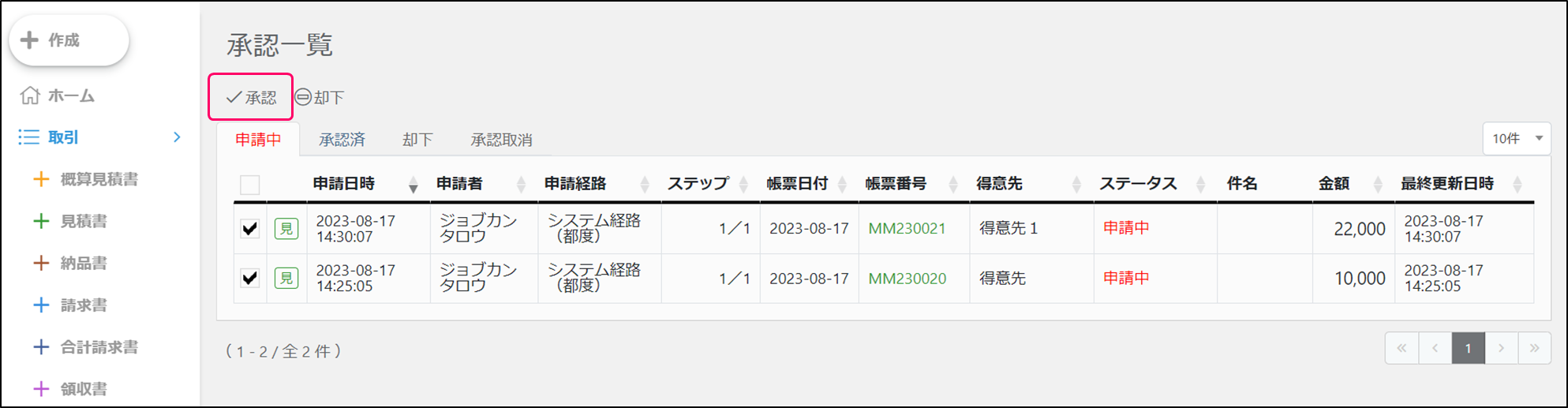The height and width of the screenshot is (408, 1568).
Task: Click the green 見 icon for MM230021
Action: [286, 229]
